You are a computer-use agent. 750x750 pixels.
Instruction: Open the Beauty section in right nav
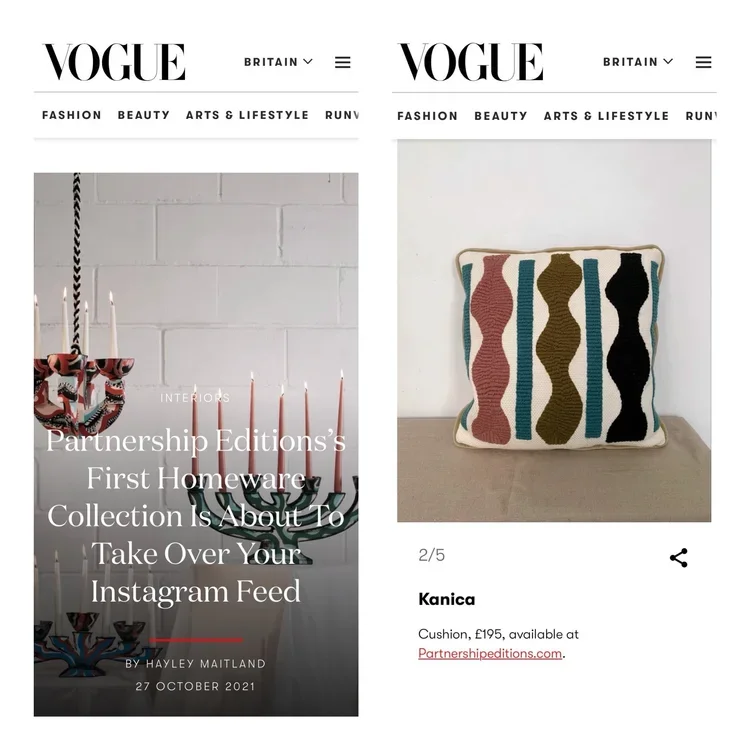[x=501, y=116]
